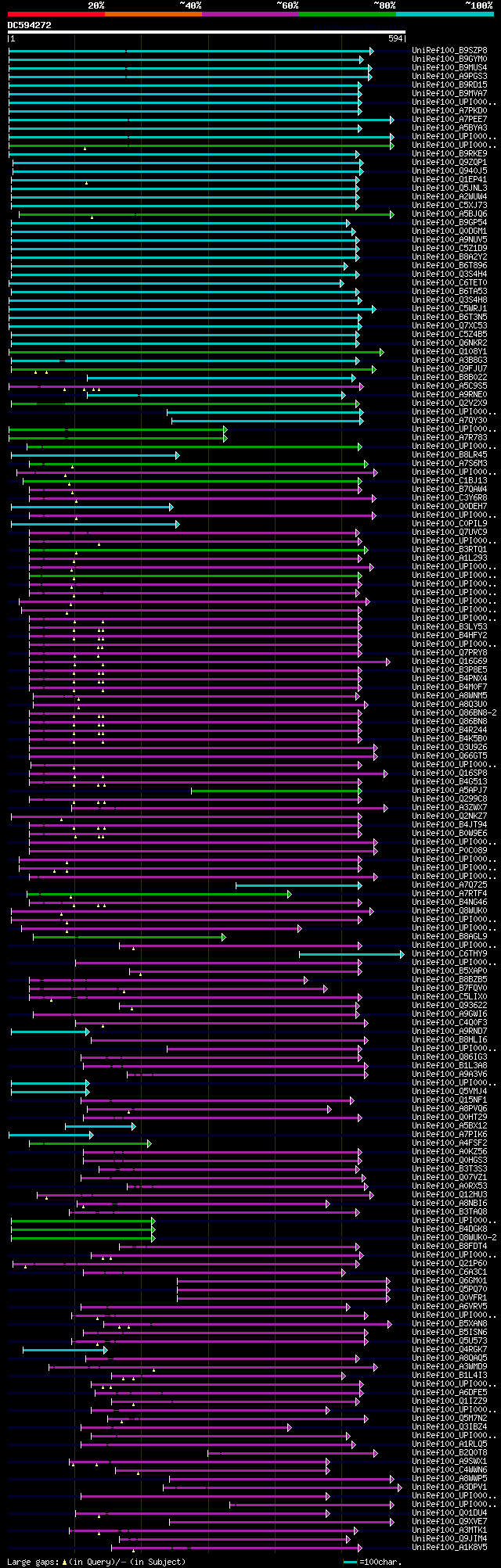Viewport: 501px width, 1568px height.
Task: Open hit UniRef100_B9GYM0
Action: 449,59
